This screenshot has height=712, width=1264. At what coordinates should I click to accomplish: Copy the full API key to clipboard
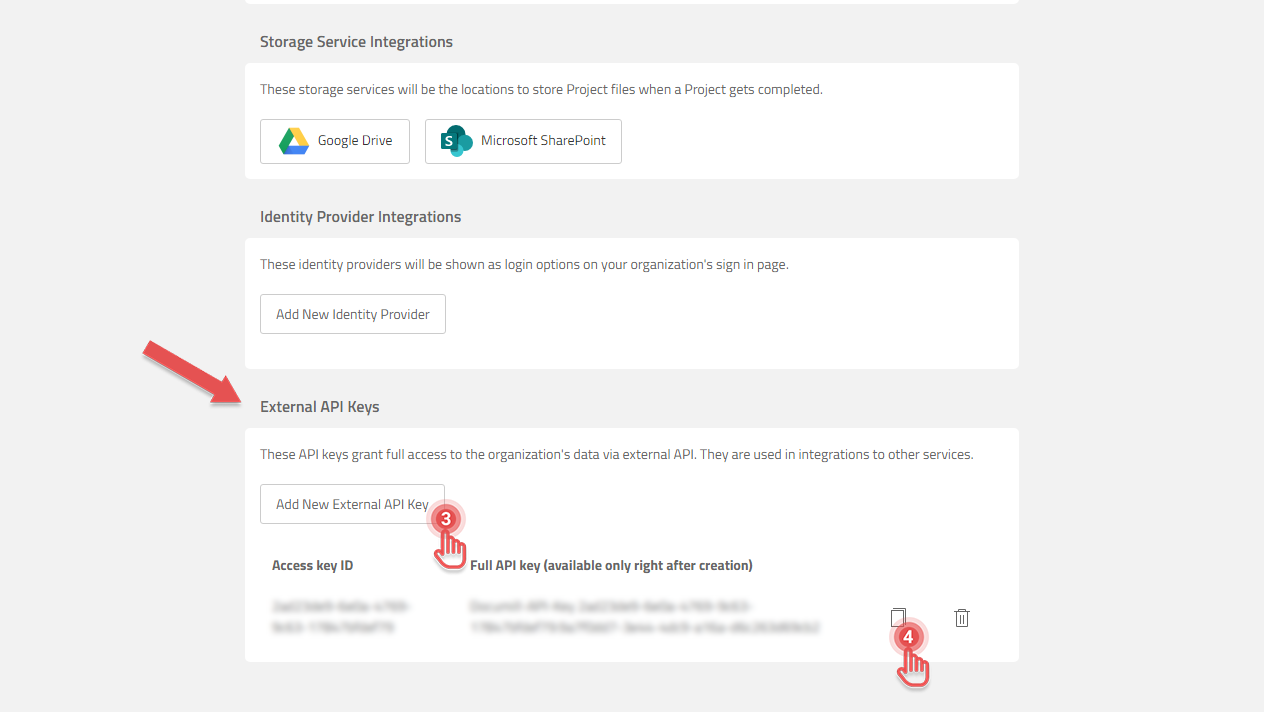tap(898, 616)
